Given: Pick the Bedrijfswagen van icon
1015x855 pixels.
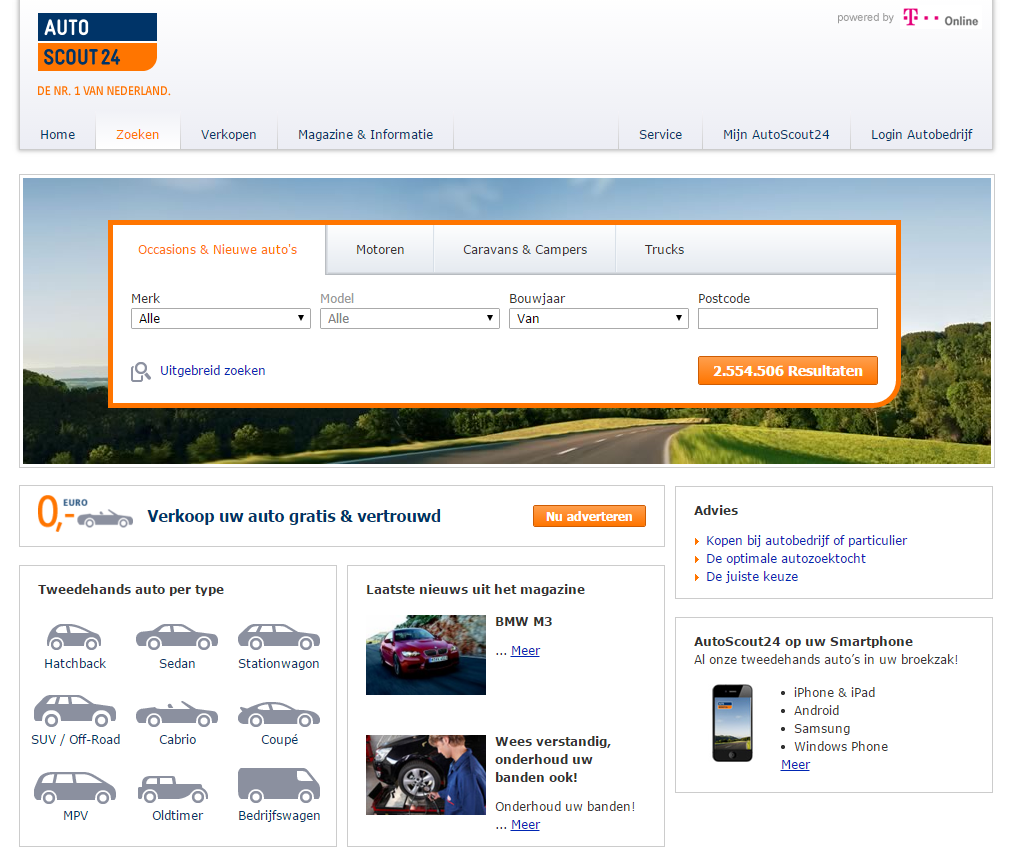Looking at the screenshot, I should (x=279, y=786).
